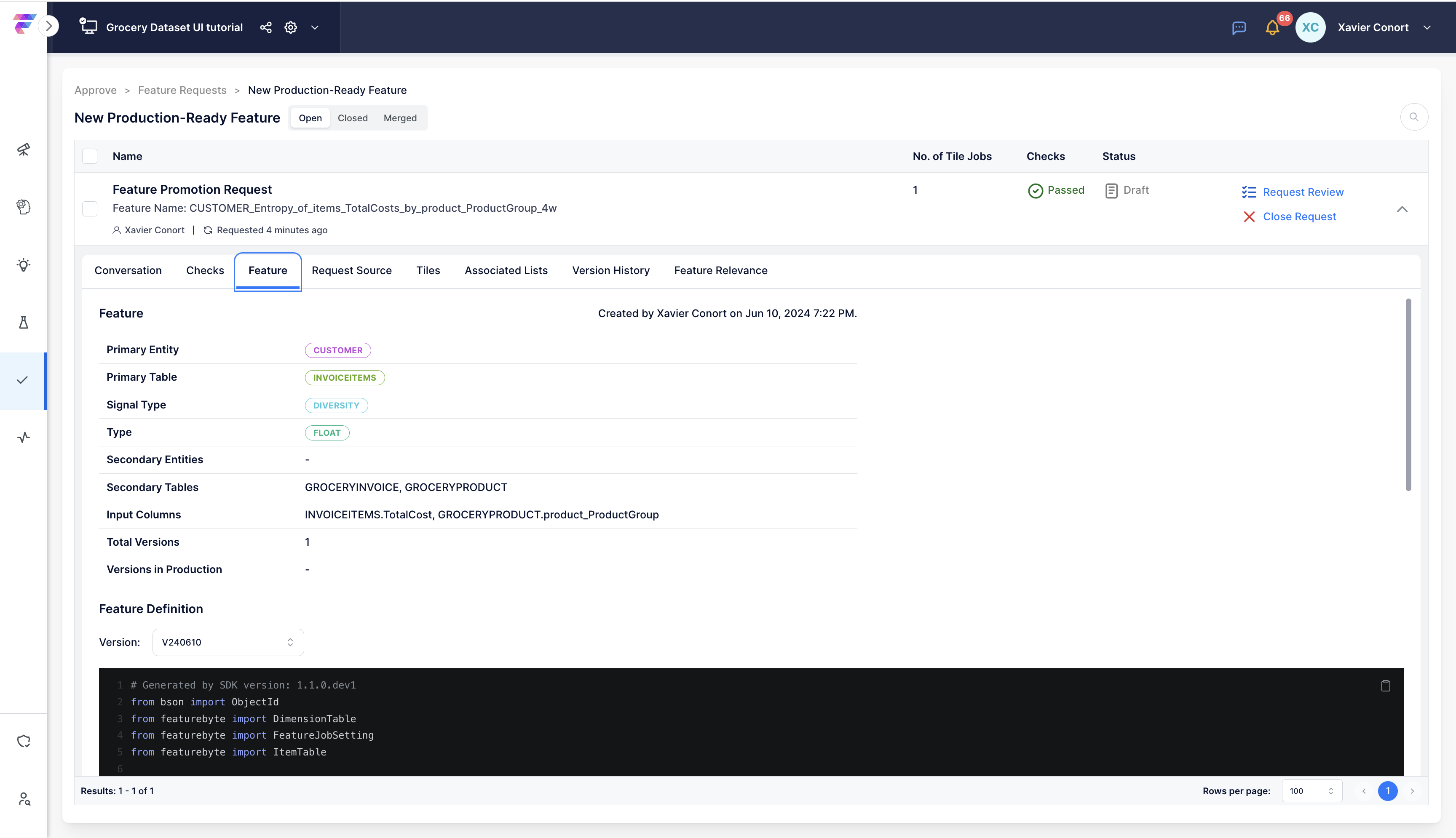Viewport: 1456px width, 838px height.
Task: Click the XC user avatar
Action: pyautogui.click(x=1310, y=27)
